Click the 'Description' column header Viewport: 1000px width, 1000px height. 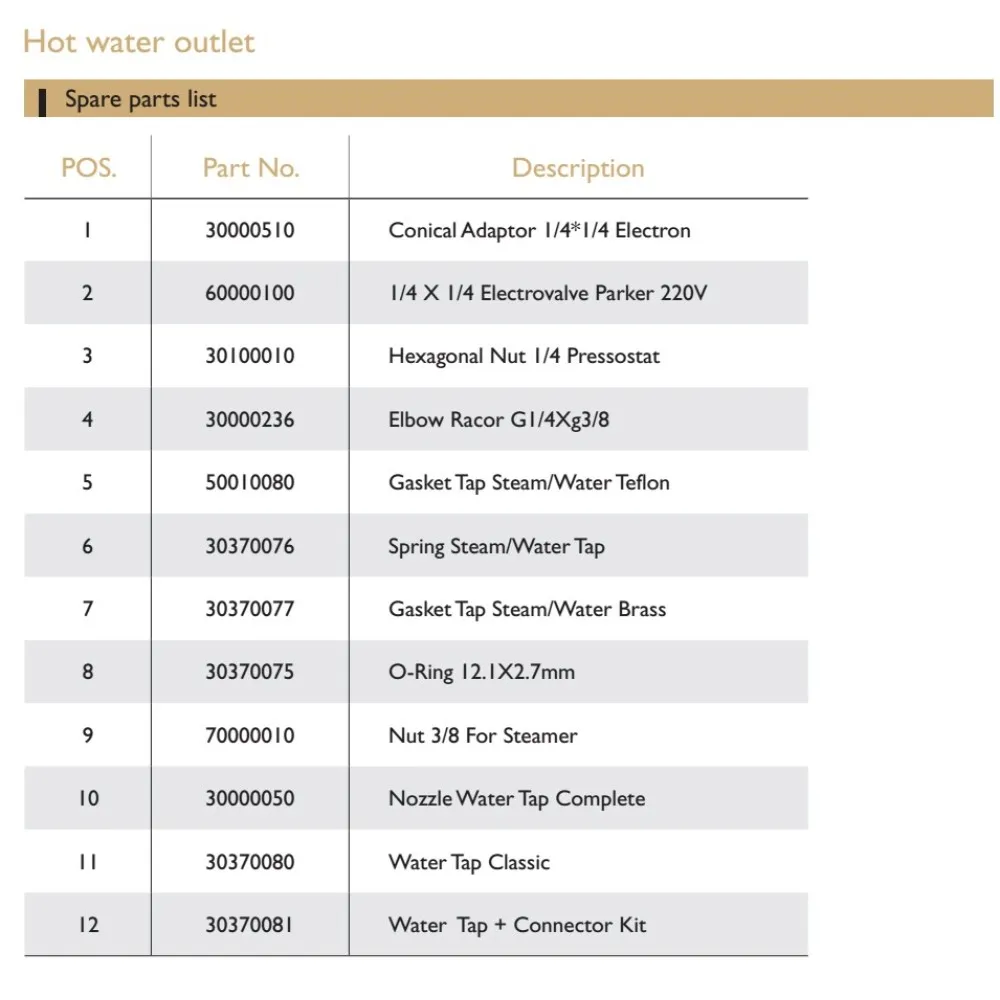coord(578,168)
